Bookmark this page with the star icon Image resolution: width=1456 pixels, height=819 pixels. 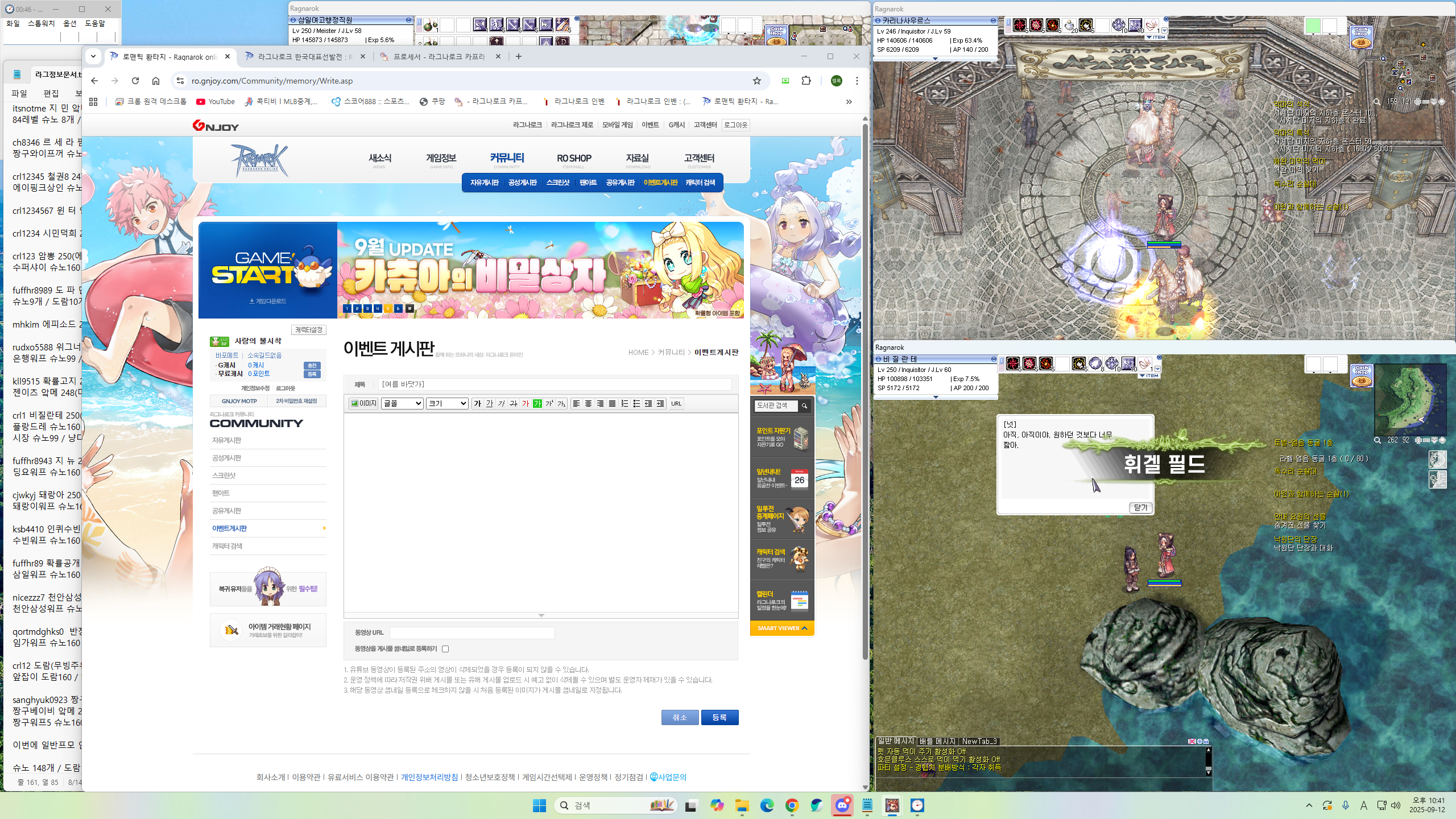point(756,81)
